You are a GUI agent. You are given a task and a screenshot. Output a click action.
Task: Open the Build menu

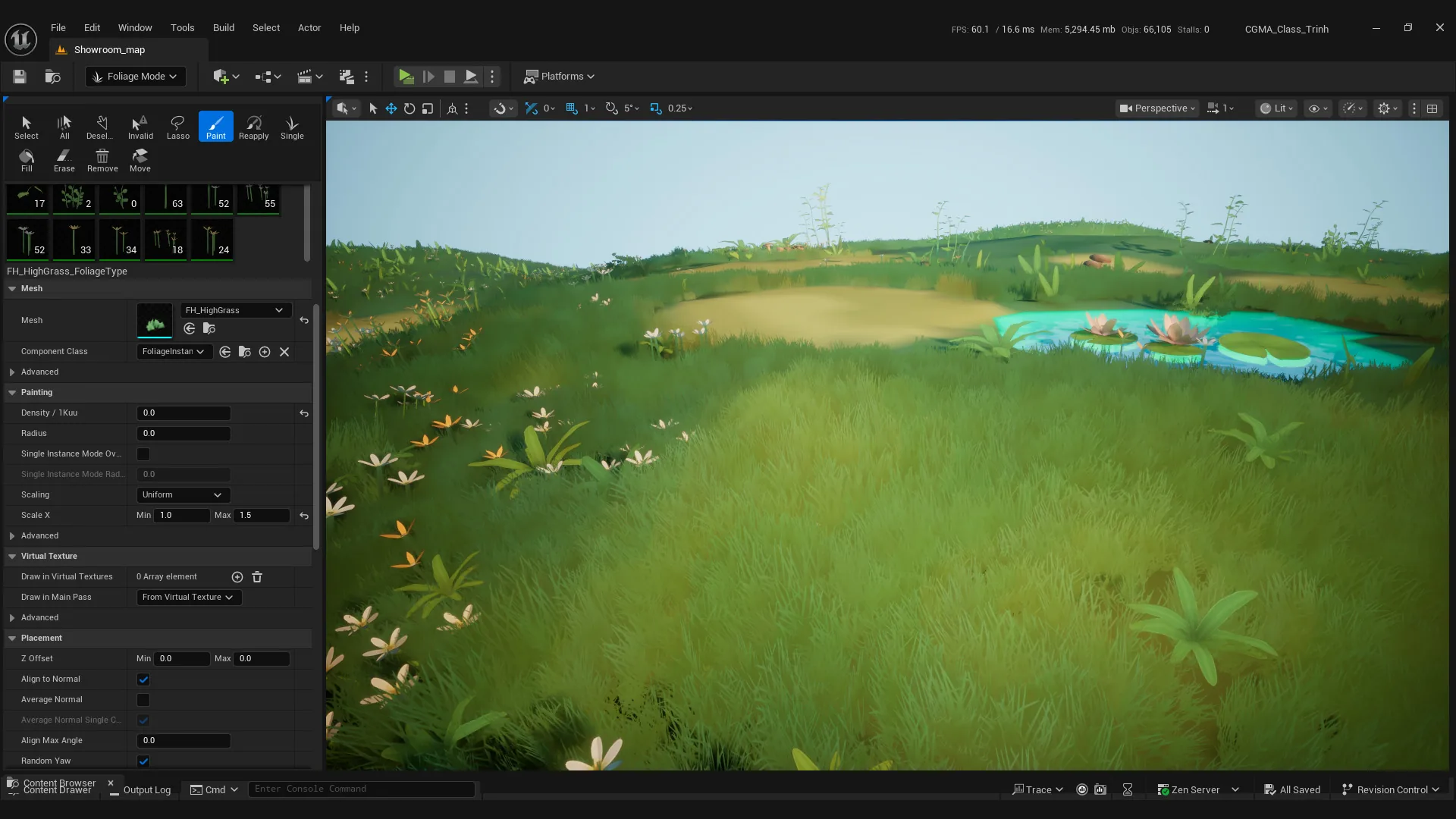tap(224, 28)
